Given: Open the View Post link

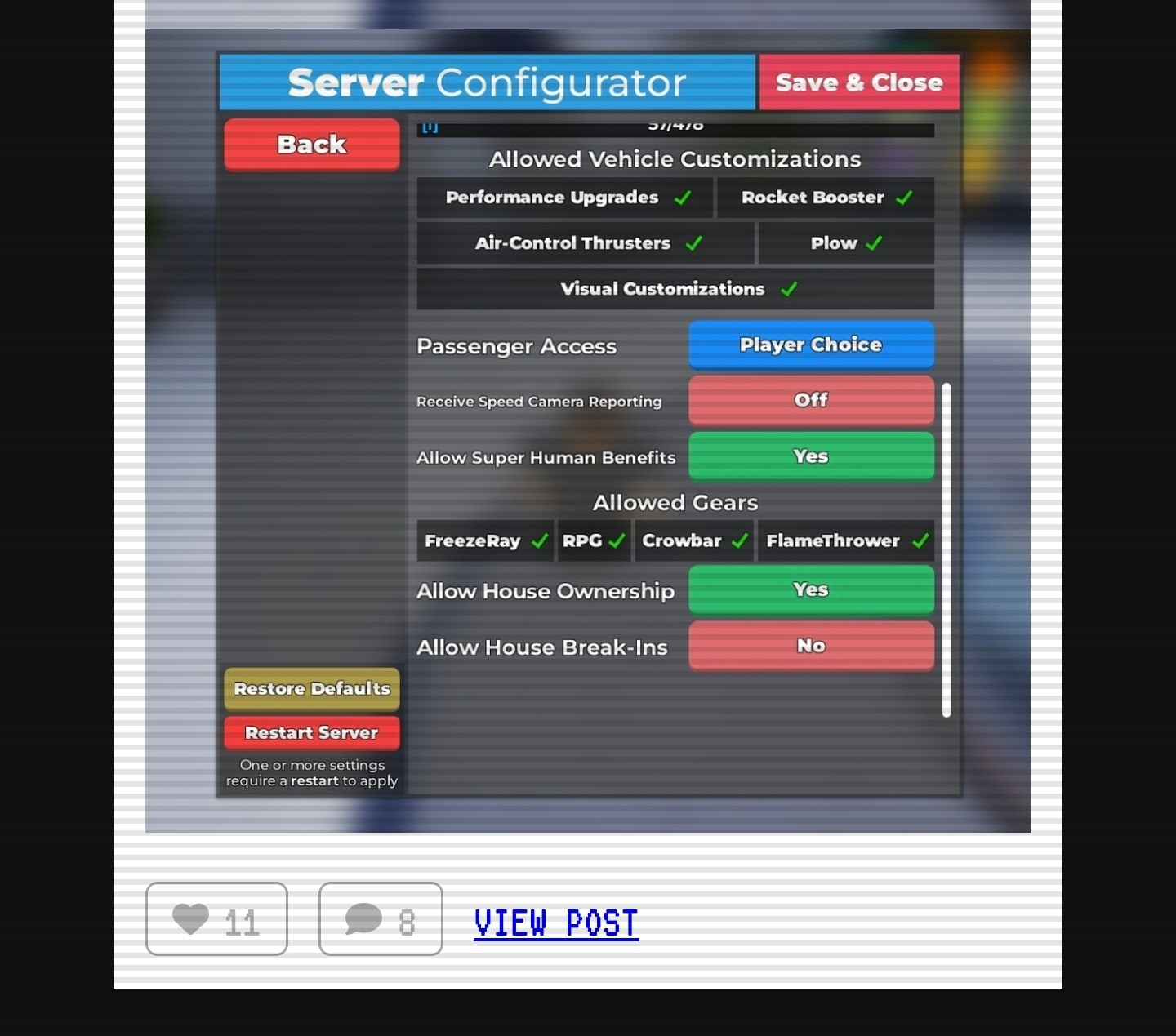Looking at the screenshot, I should coord(556,923).
